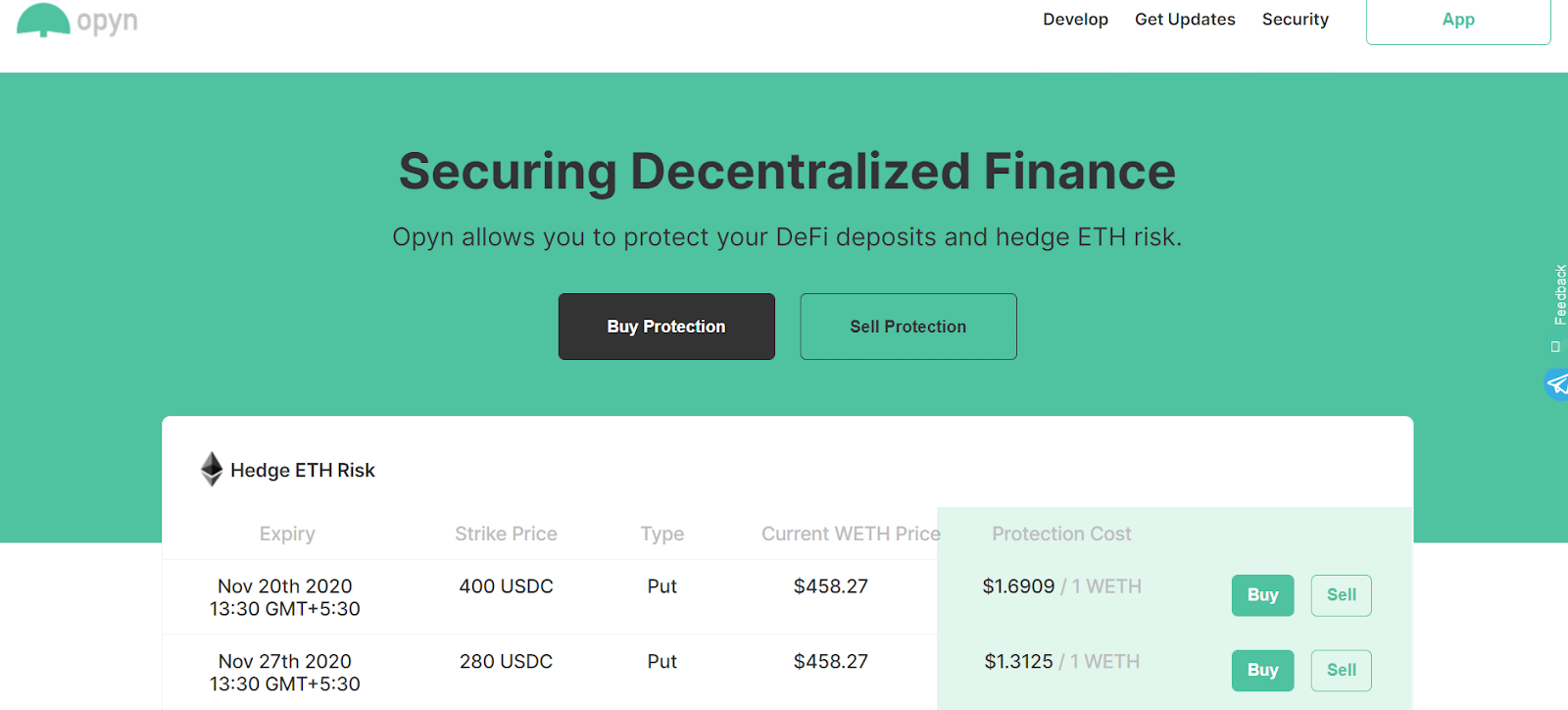The image size is (1568, 710).
Task: Click the Buy Protection button
Action: pyautogui.click(x=666, y=327)
